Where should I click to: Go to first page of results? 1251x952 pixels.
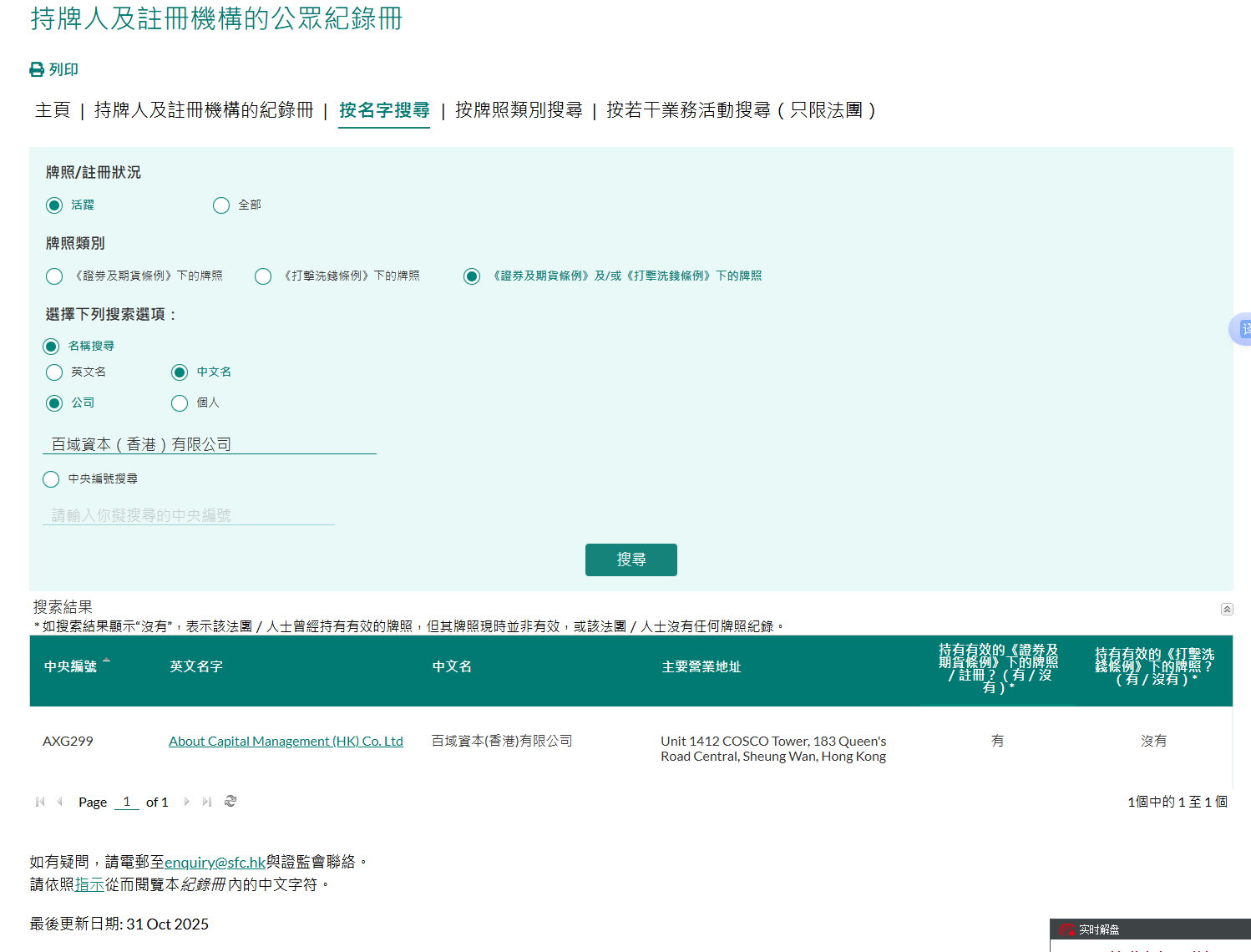(x=40, y=802)
